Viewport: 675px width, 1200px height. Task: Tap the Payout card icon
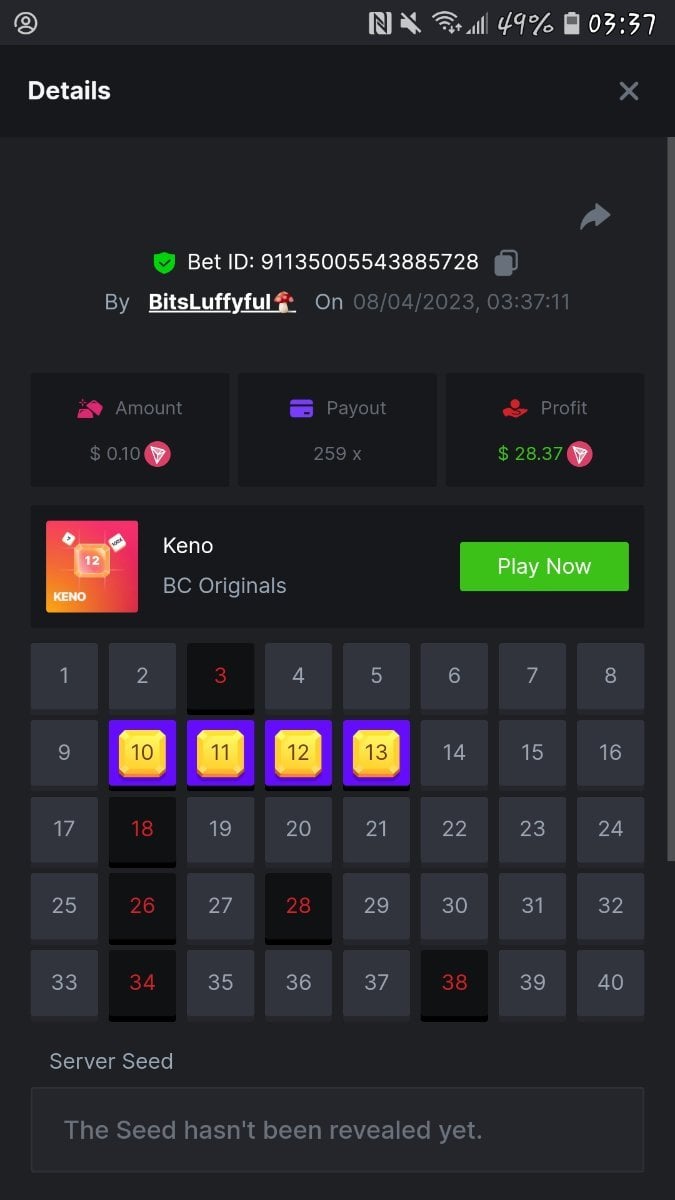pyautogui.click(x=301, y=408)
